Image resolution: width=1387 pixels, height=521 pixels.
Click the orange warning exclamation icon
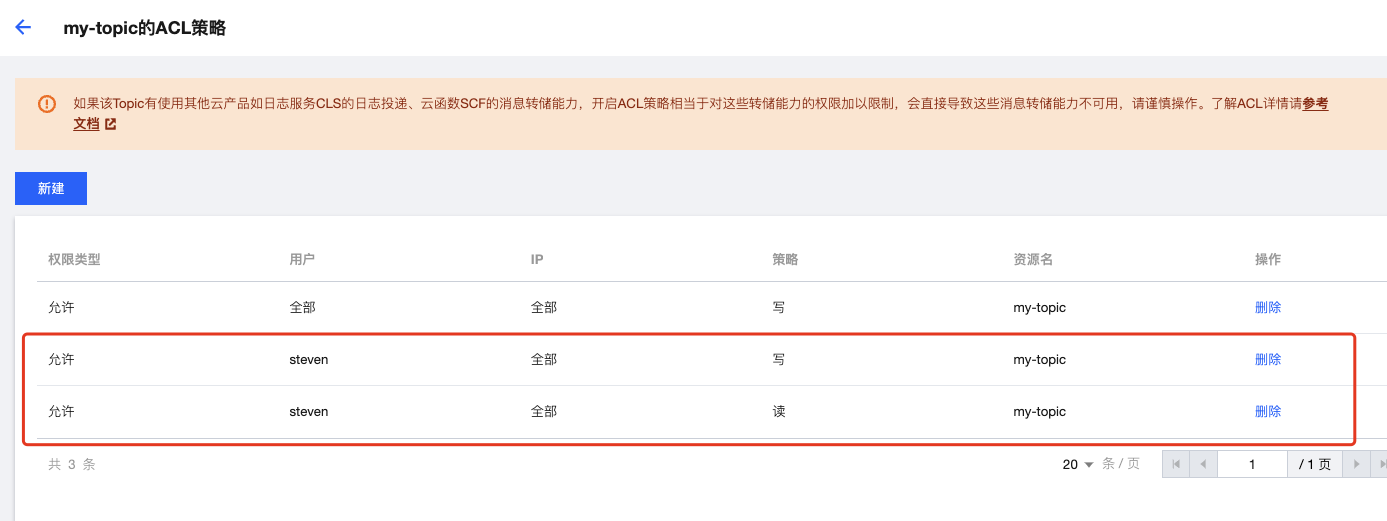click(47, 104)
